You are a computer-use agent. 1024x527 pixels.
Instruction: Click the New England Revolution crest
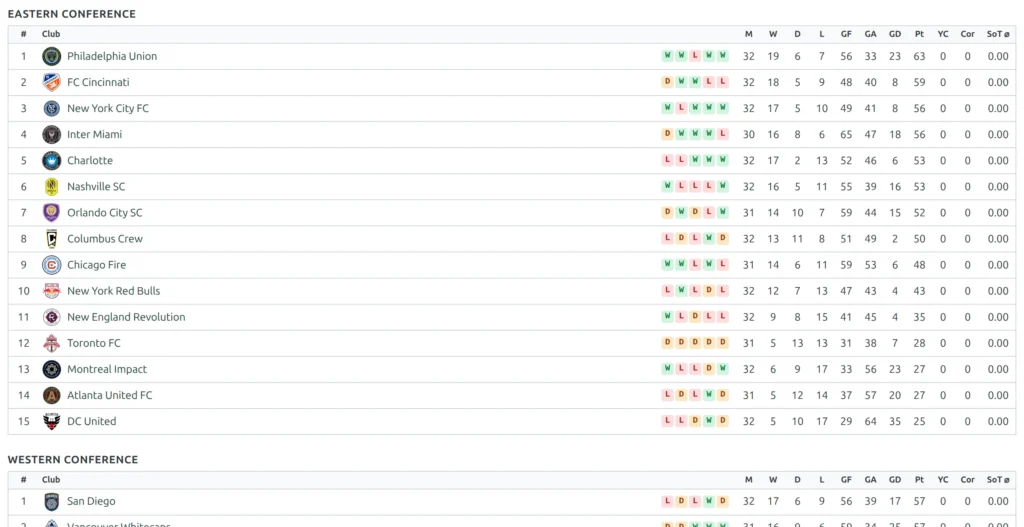(52, 317)
